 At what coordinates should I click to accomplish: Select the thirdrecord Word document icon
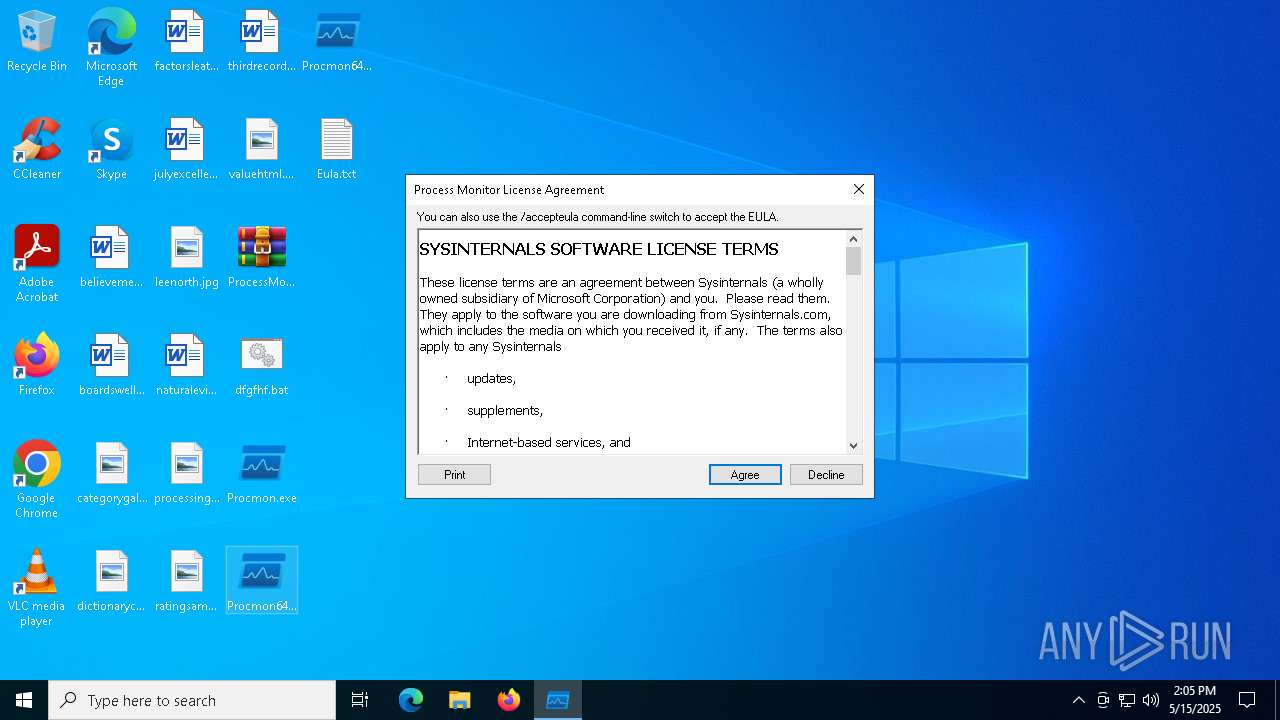click(x=261, y=42)
